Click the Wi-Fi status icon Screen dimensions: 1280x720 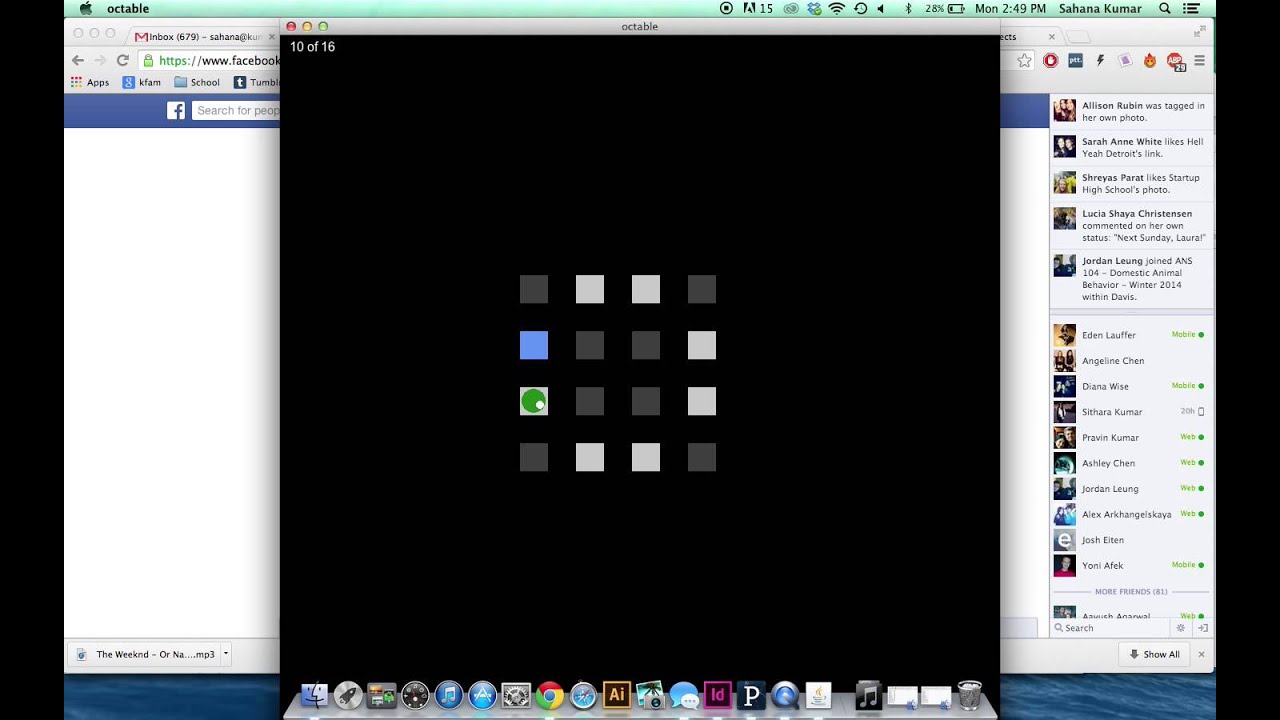pos(837,8)
